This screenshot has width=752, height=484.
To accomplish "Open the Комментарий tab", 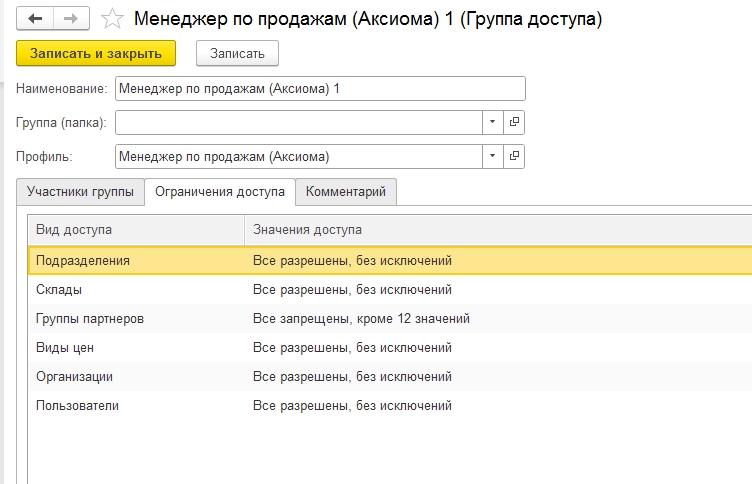I will coord(347,191).
